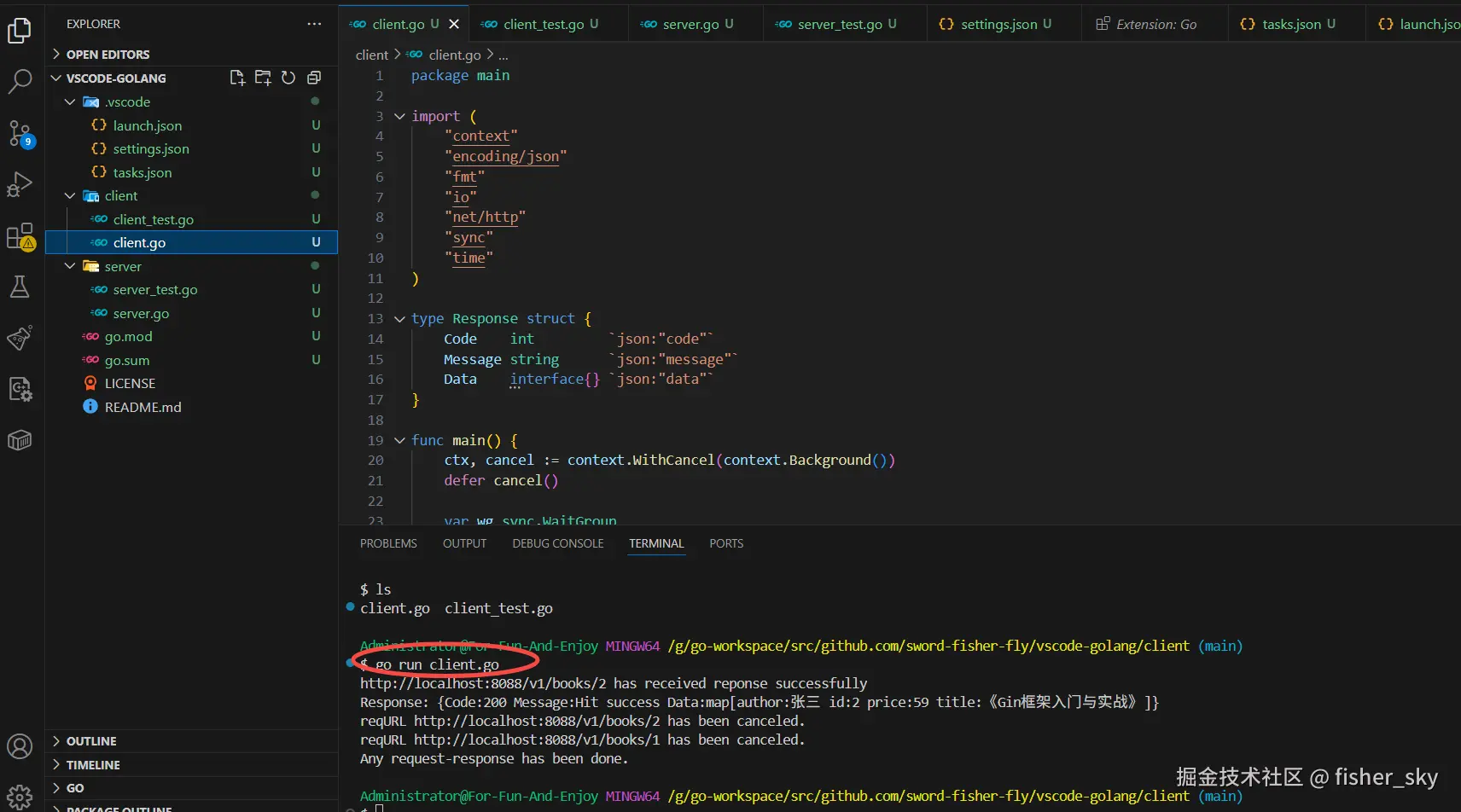Switch to the client_test.go editor tab
Viewport: 1461px width, 812px height.
pos(550,24)
